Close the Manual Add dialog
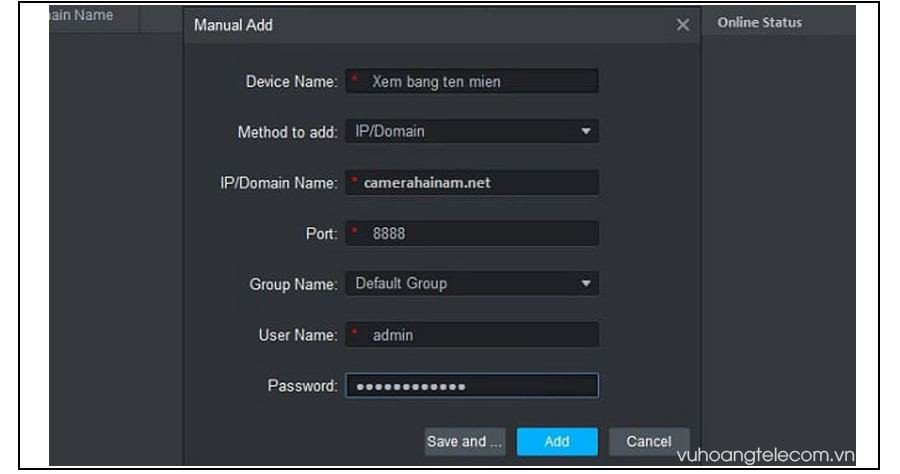The image size is (900, 474). 683,25
